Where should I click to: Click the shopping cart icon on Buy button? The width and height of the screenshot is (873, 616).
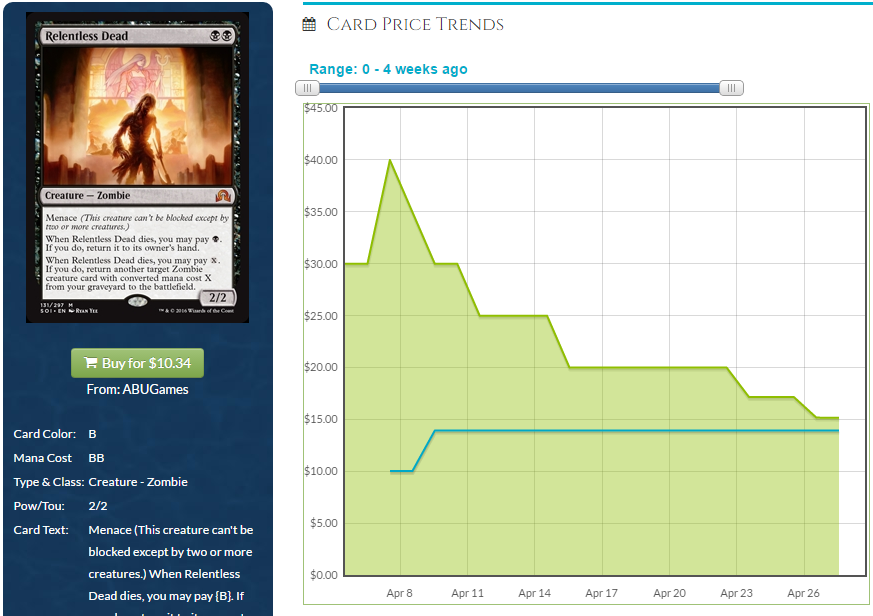[x=90, y=363]
